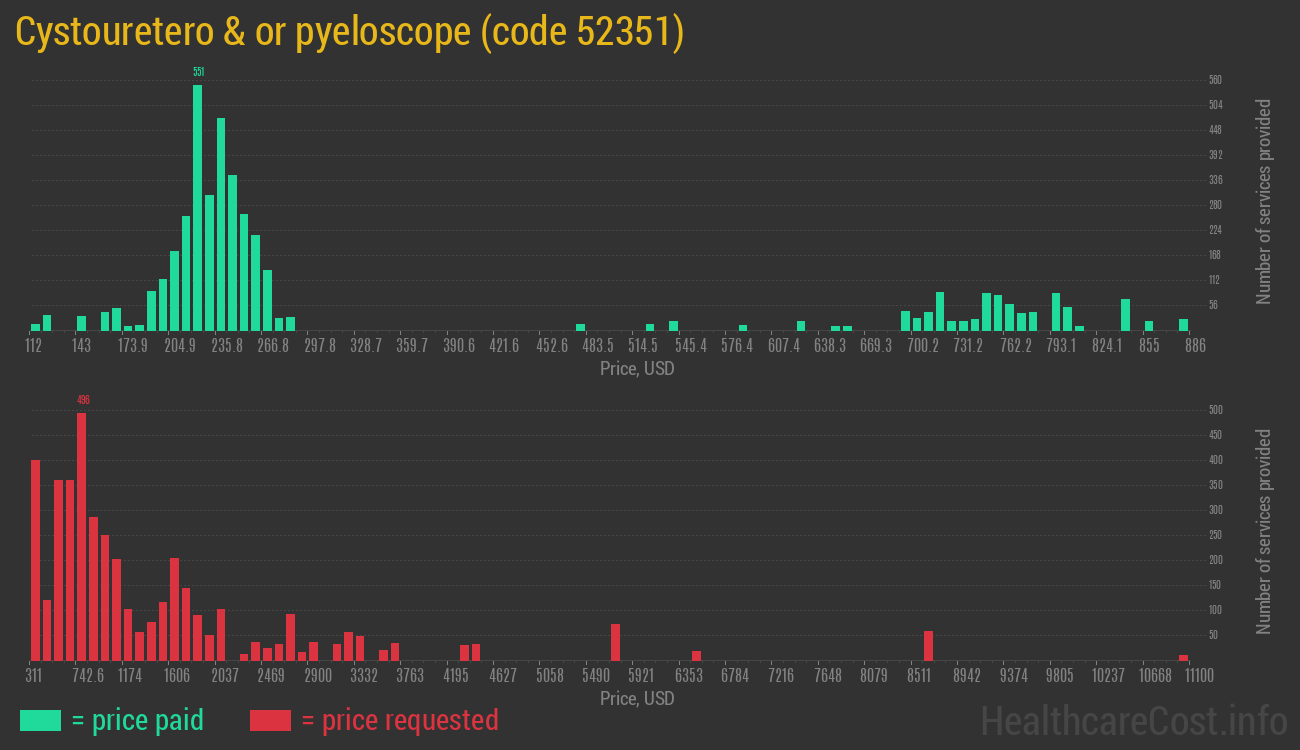Click the first red bar at price 311
This screenshot has height=750, width=1300.
coord(36,560)
